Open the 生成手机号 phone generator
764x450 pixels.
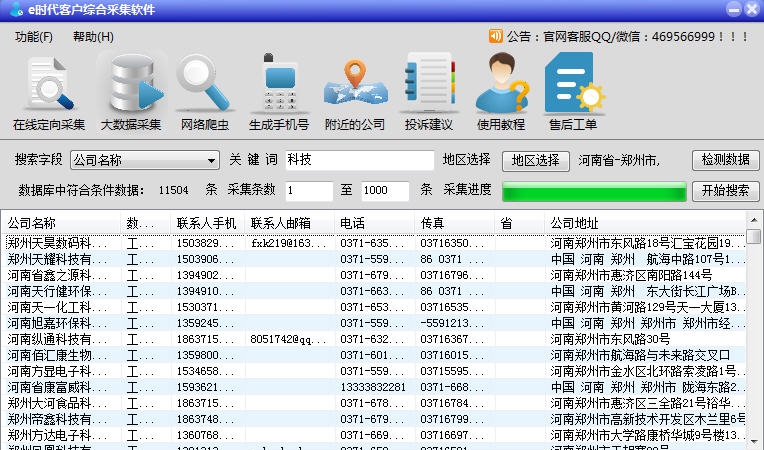279,93
